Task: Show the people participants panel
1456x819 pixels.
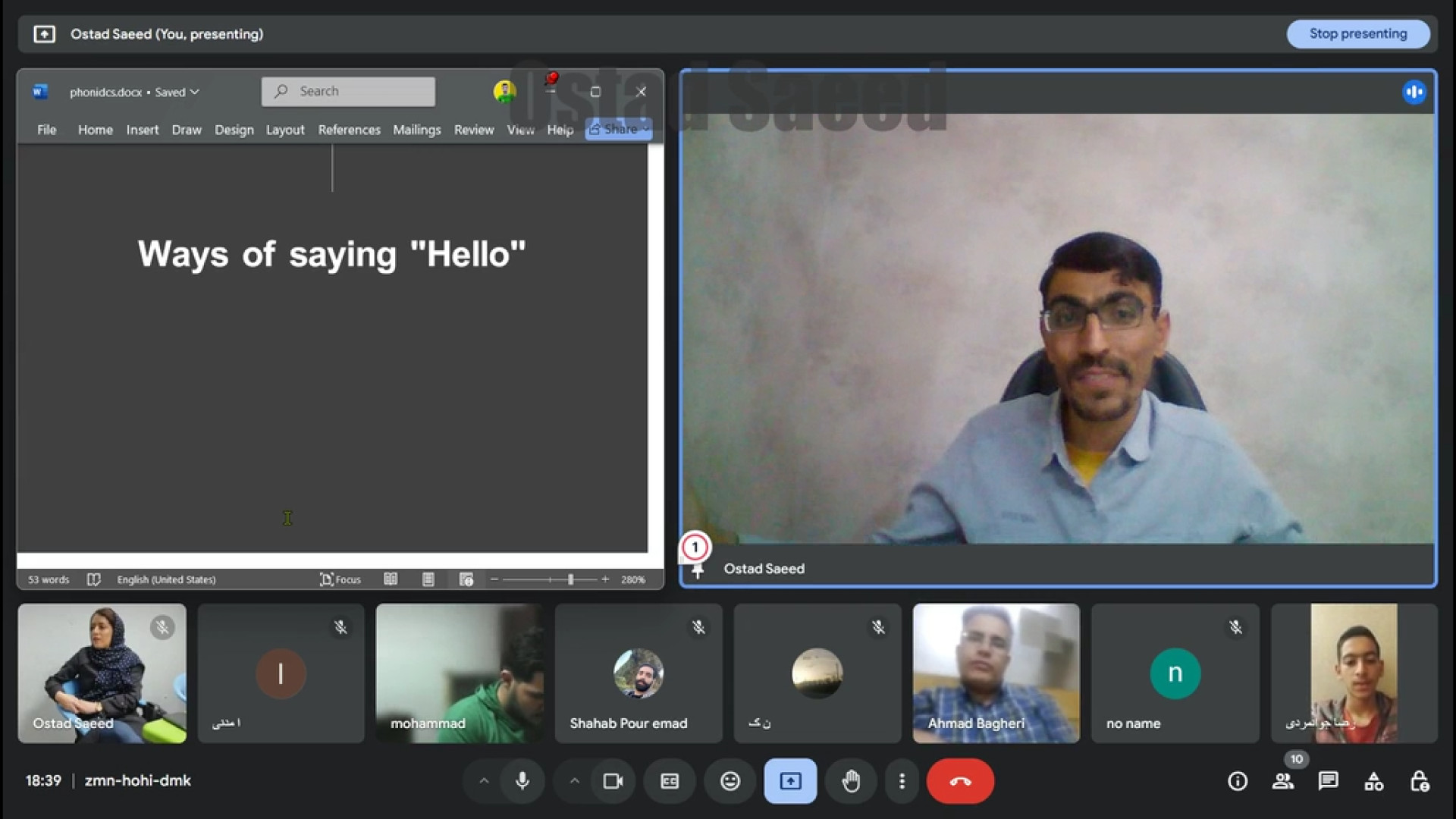Action: pos(1283,781)
